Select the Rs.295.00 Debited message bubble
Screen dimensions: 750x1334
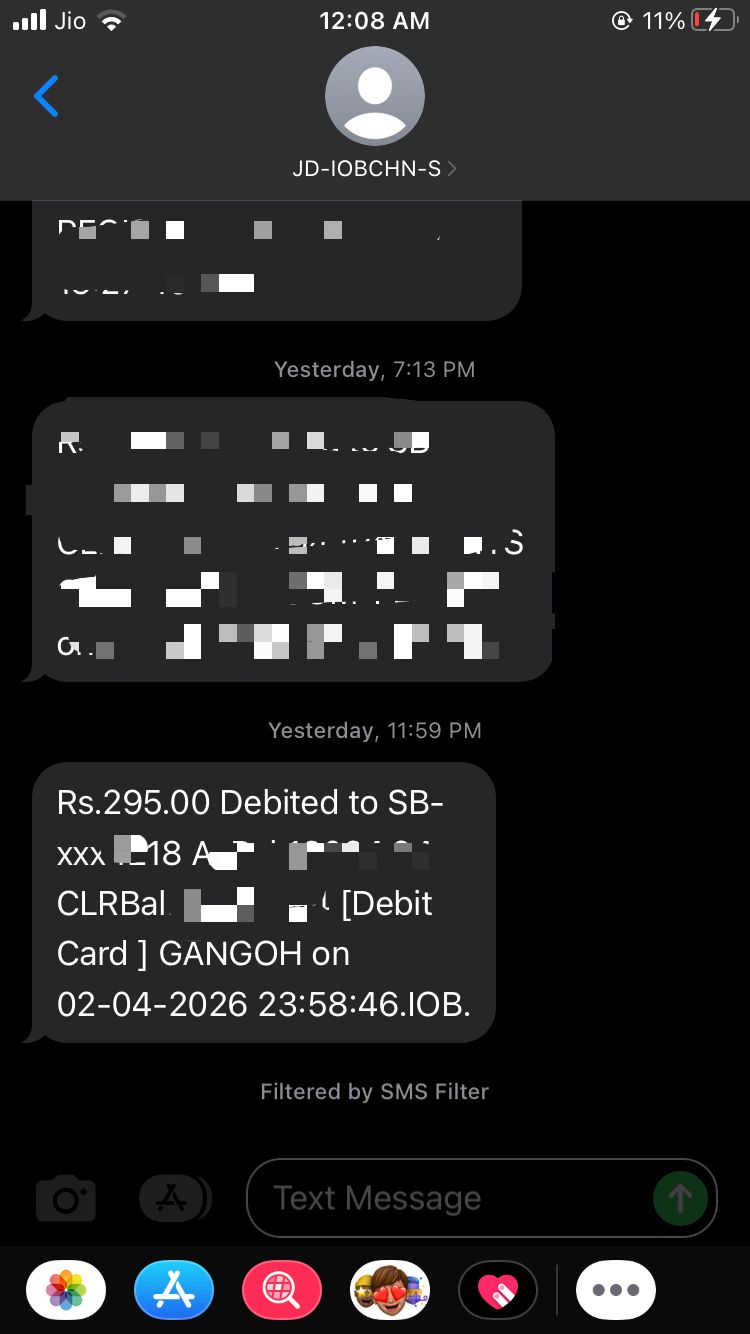tap(264, 903)
